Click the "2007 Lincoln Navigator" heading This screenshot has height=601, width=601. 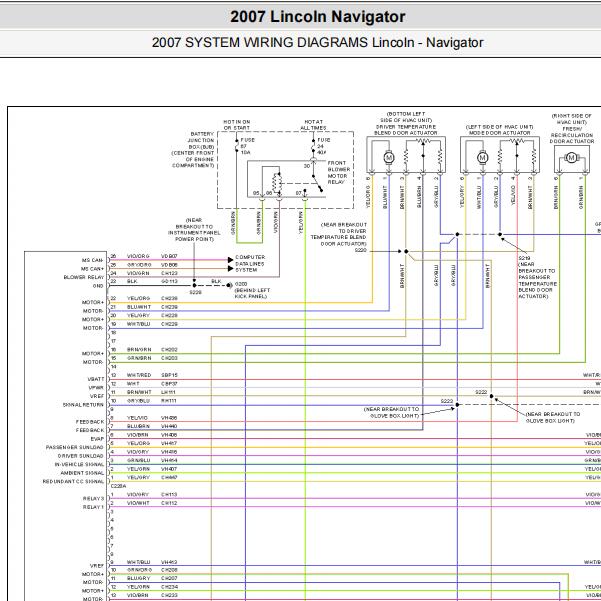[x=317, y=16]
